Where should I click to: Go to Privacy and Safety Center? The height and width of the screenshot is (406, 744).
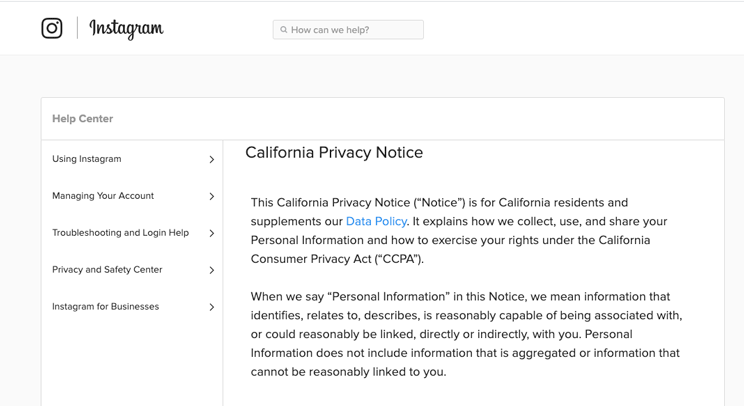pyautogui.click(x=132, y=270)
